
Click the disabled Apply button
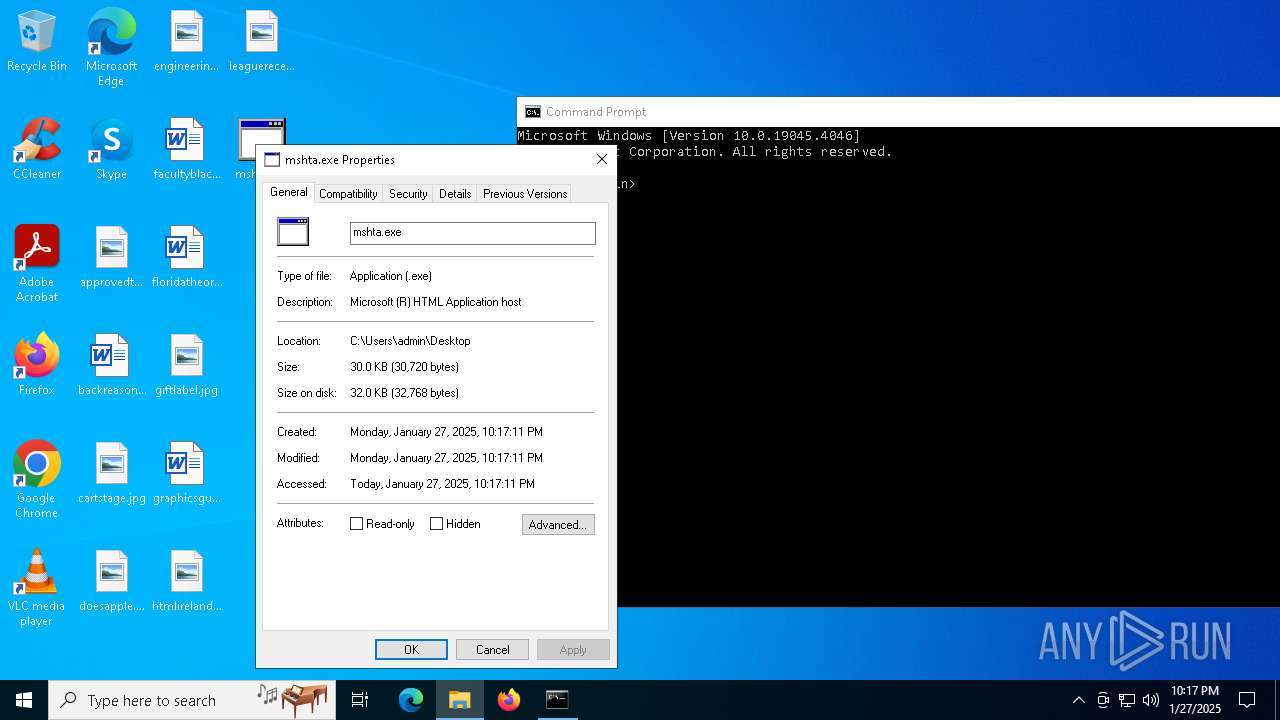(x=573, y=650)
